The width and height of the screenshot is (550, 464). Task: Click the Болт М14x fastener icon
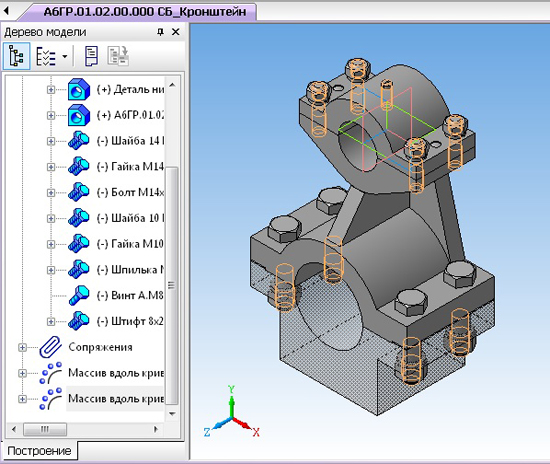click(x=79, y=193)
